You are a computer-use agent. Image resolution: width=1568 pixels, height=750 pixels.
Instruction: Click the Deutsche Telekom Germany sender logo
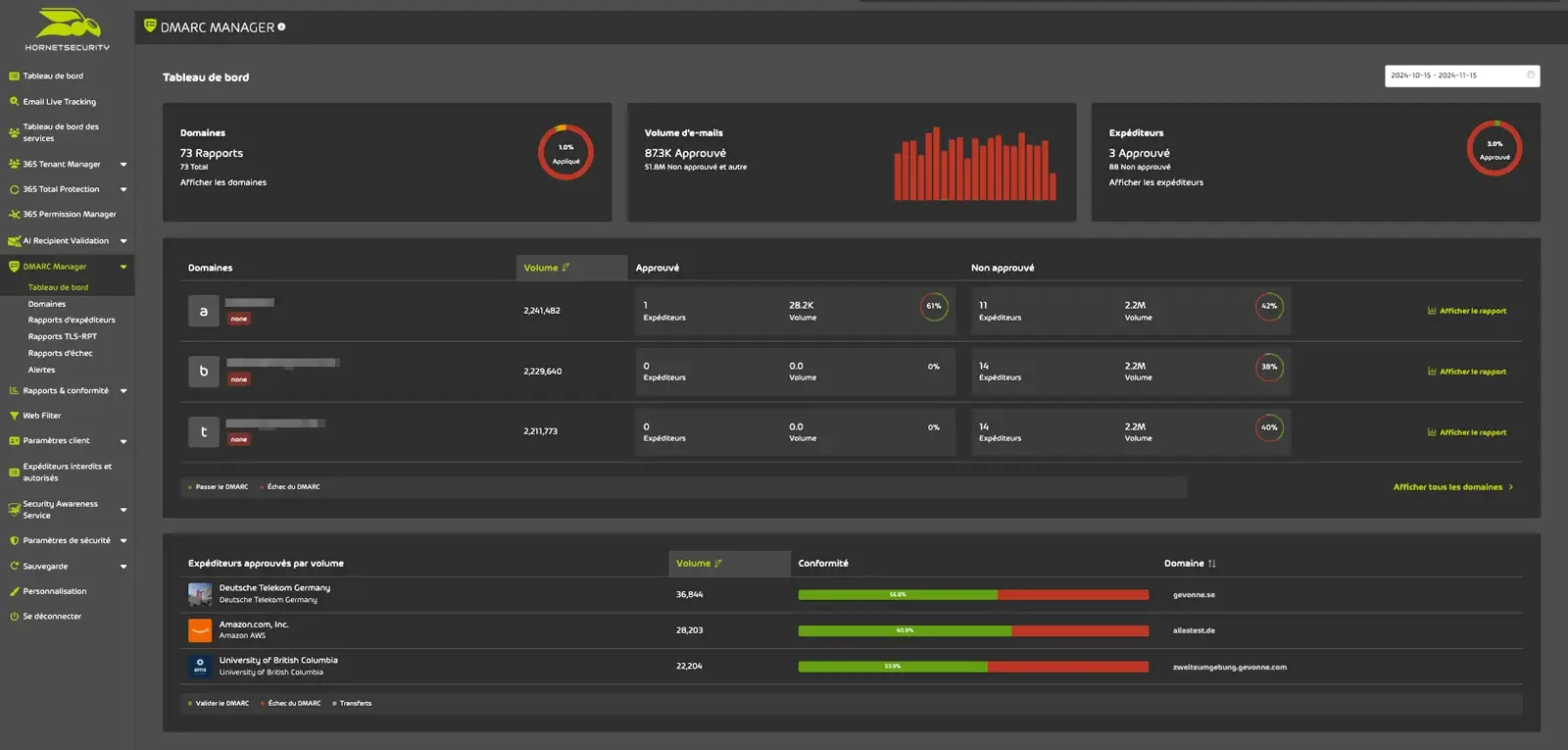[x=200, y=594]
